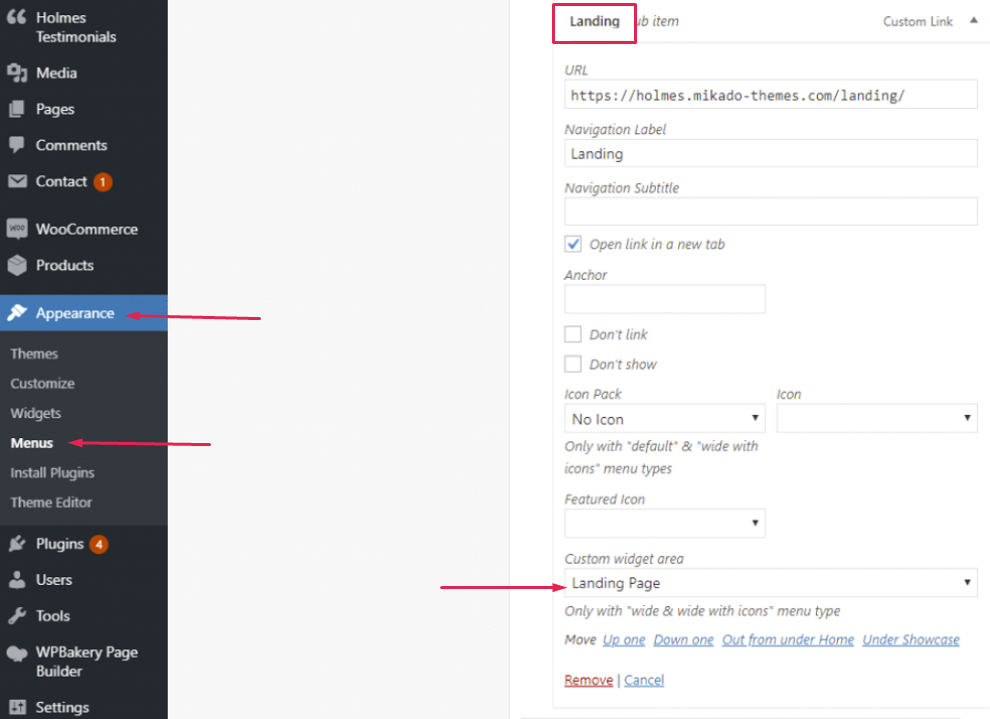990x719 pixels.
Task: Open the Icon Pack dropdown
Action: point(665,419)
